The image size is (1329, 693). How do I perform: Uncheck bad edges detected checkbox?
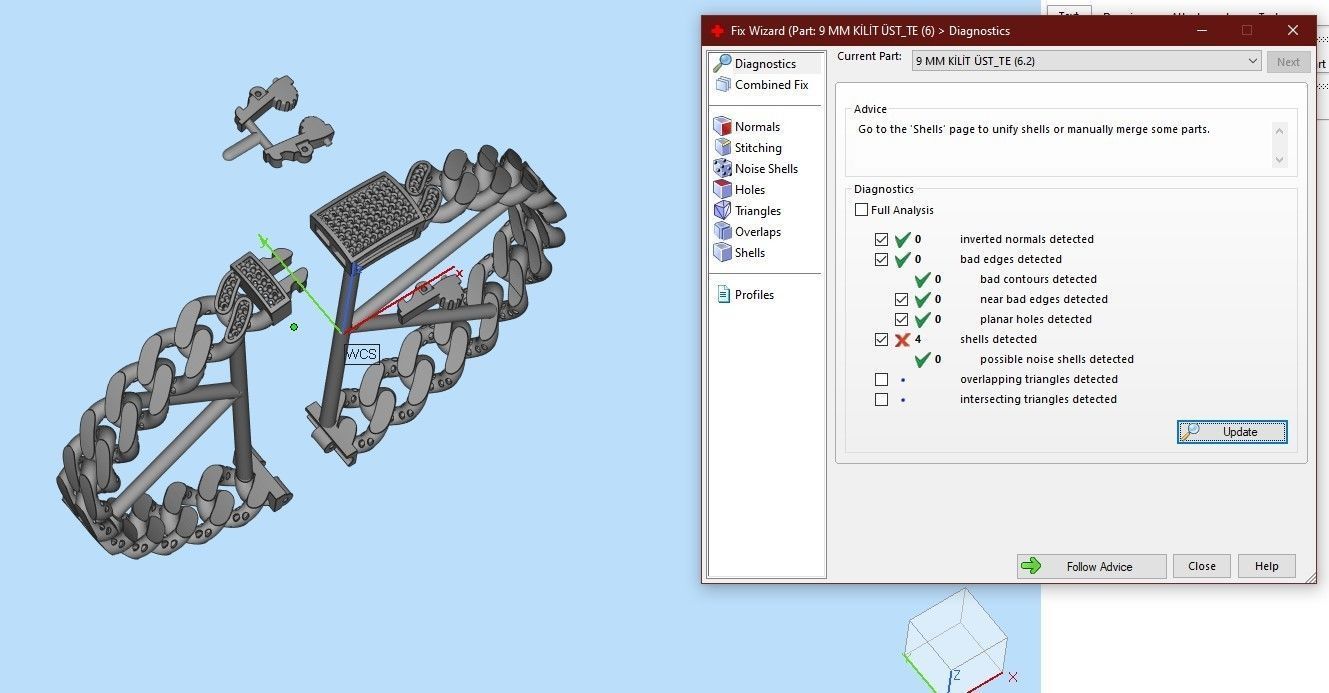coord(881,260)
